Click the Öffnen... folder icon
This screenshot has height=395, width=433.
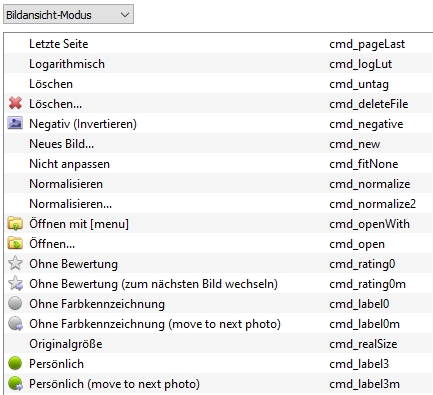15,243
